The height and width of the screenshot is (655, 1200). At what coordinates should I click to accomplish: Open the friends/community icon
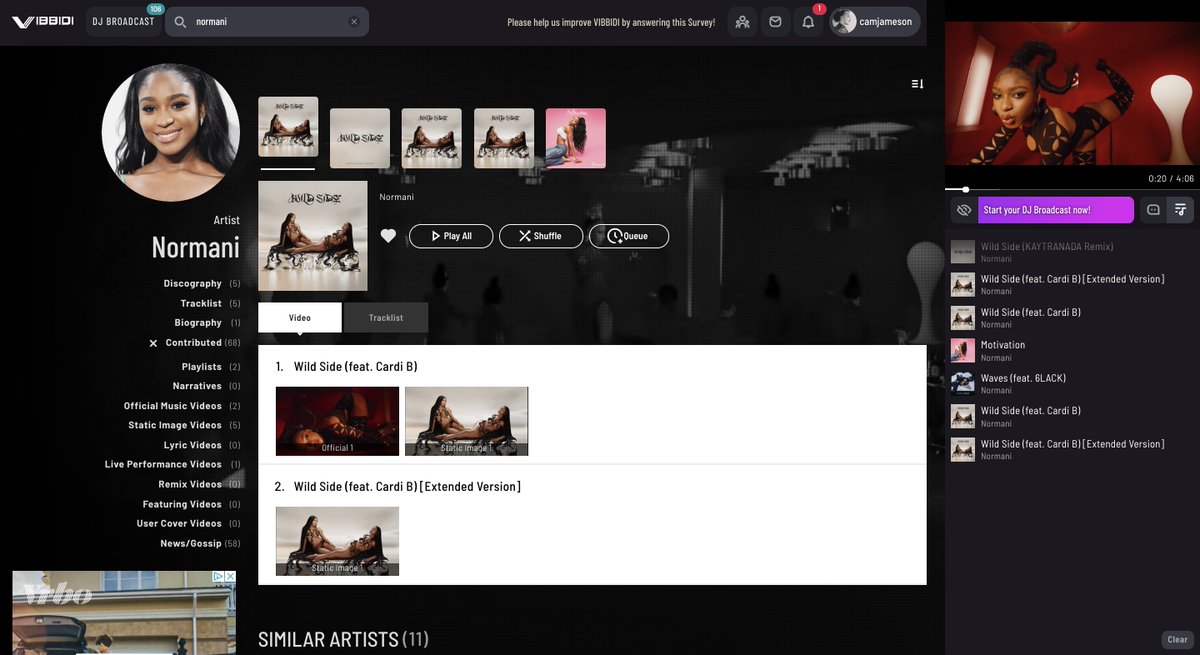click(742, 21)
